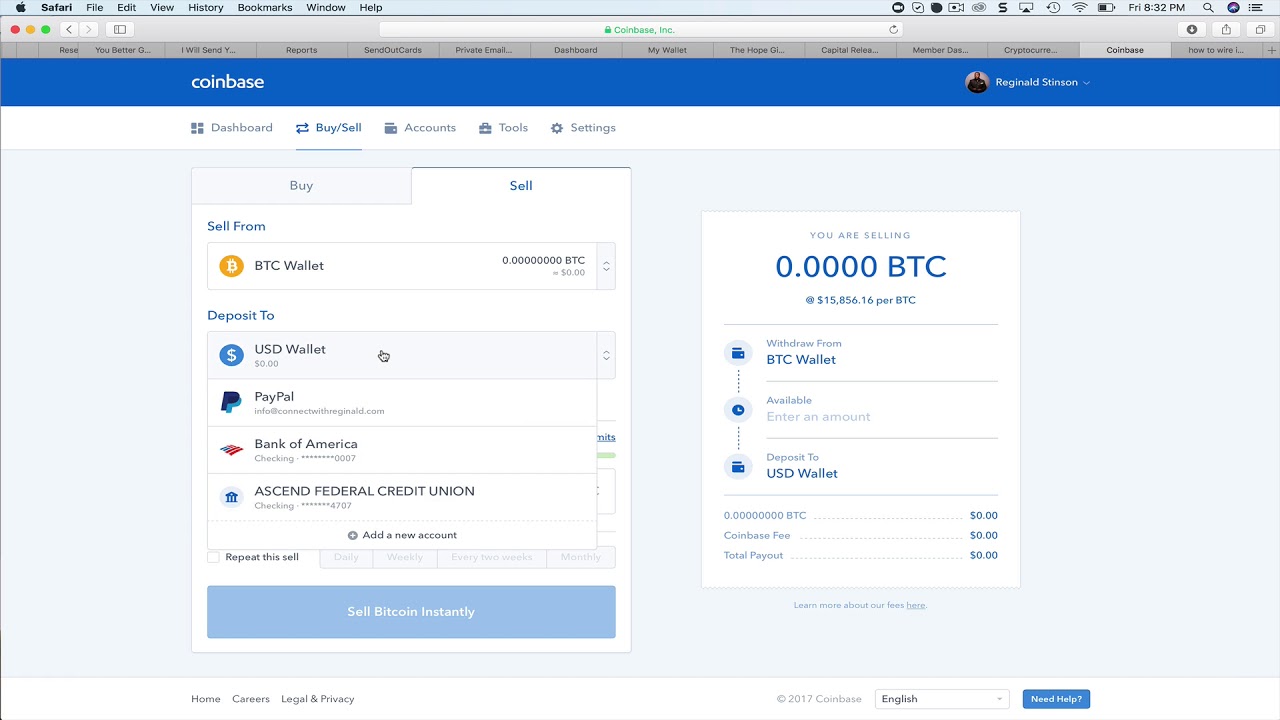Open the fees 'here' link

pyautogui.click(x=915, y=605)
